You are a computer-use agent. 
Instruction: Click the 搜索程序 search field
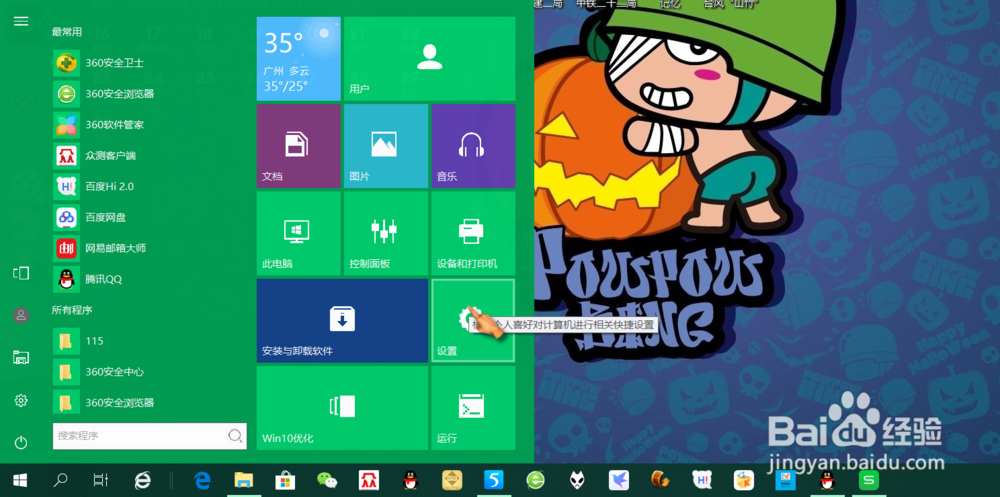pyautogui.click(x=149, y=436)
